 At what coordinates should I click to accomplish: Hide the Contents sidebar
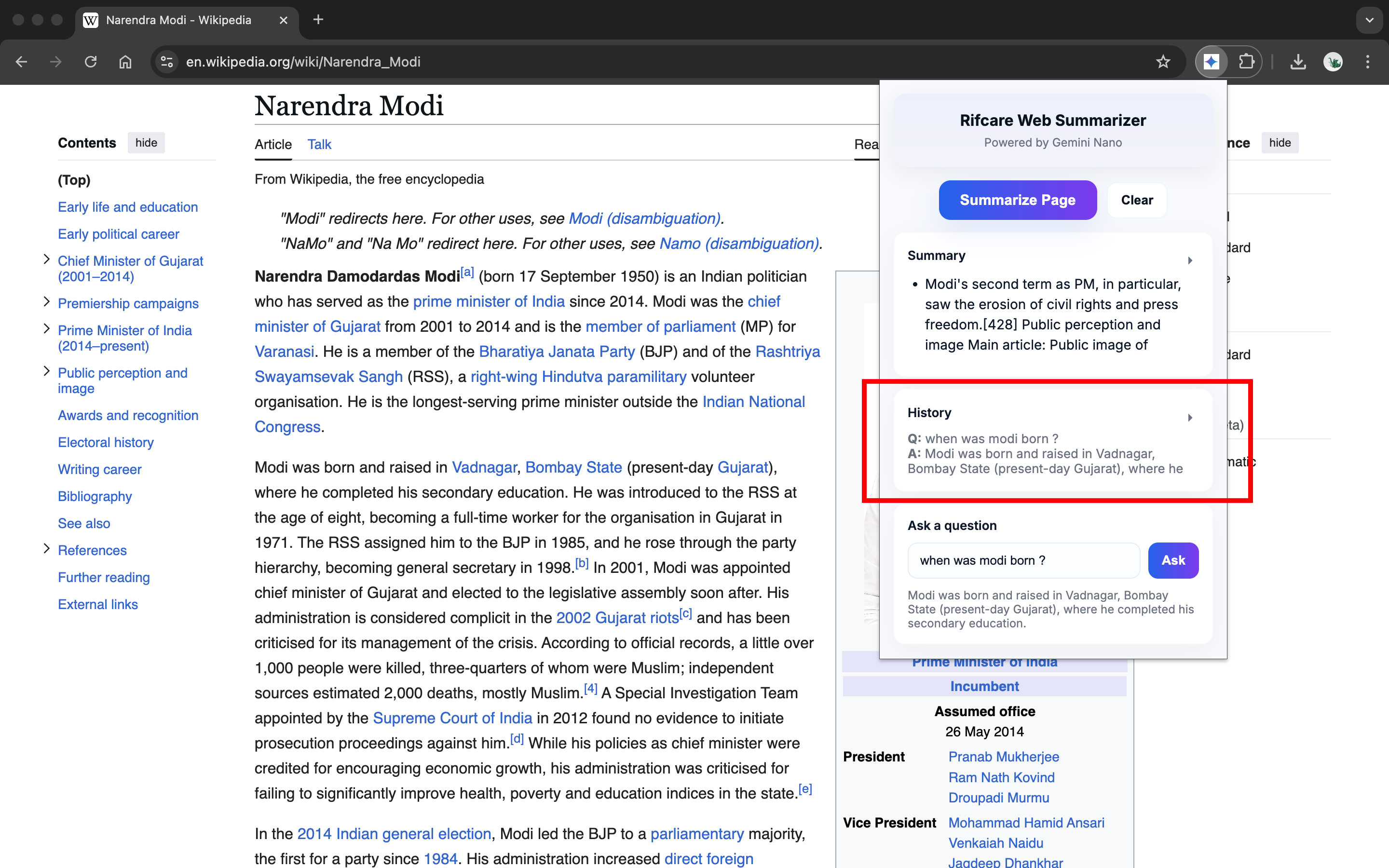pos(146,143)
